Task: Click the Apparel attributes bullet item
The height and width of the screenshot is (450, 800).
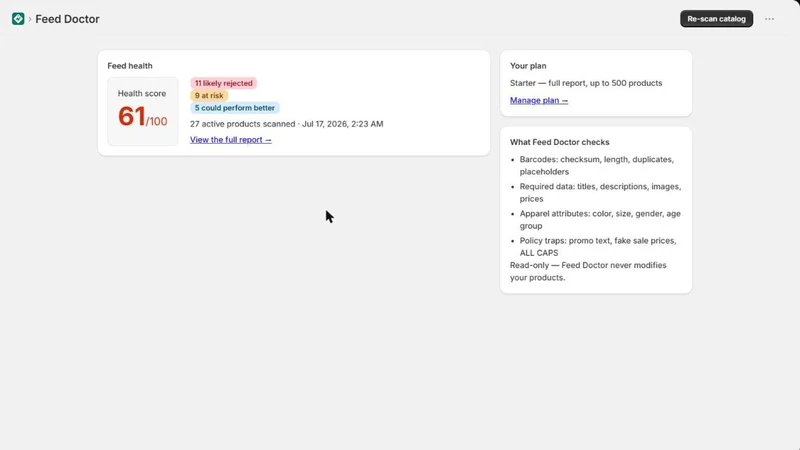Action: 600,219
